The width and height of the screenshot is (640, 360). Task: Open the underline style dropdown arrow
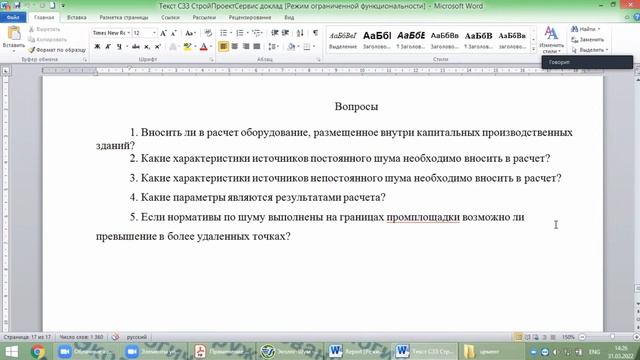click(x=126, y=47)
